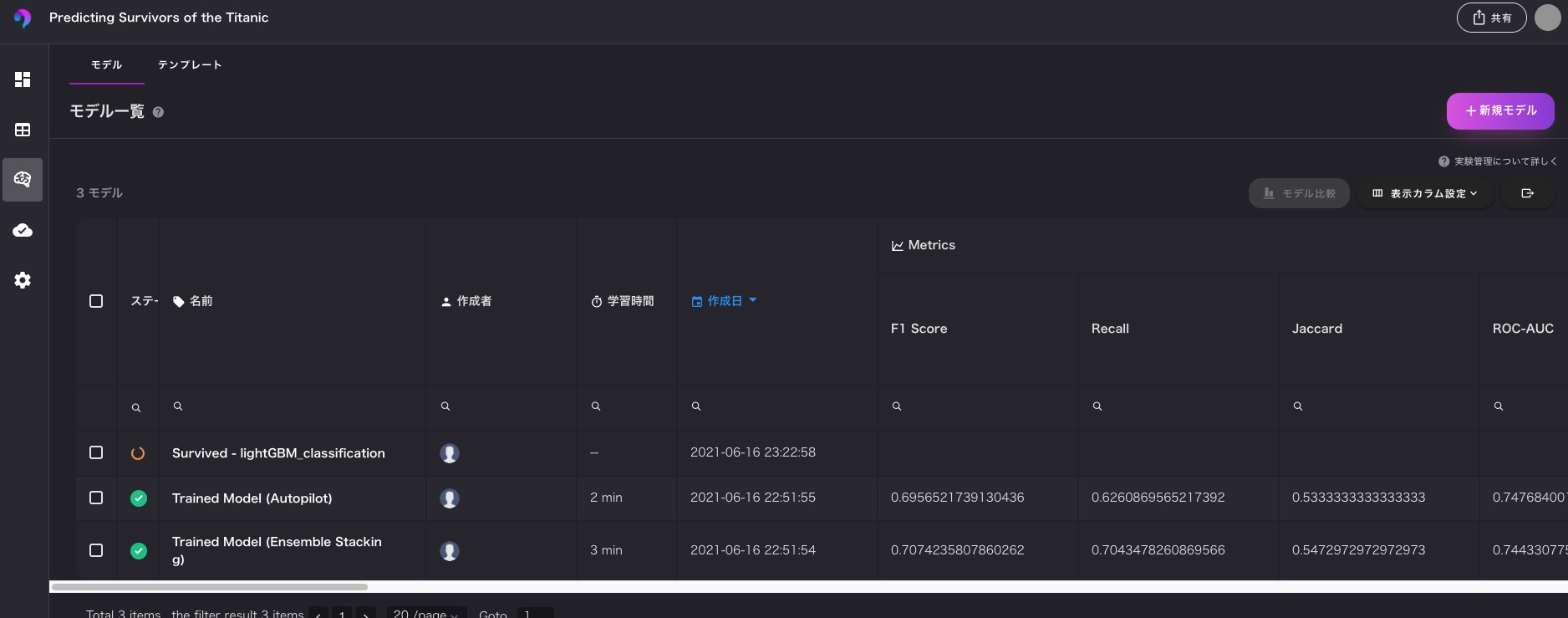
Task: Go to the next page arrow
Action: pos(366,613)
